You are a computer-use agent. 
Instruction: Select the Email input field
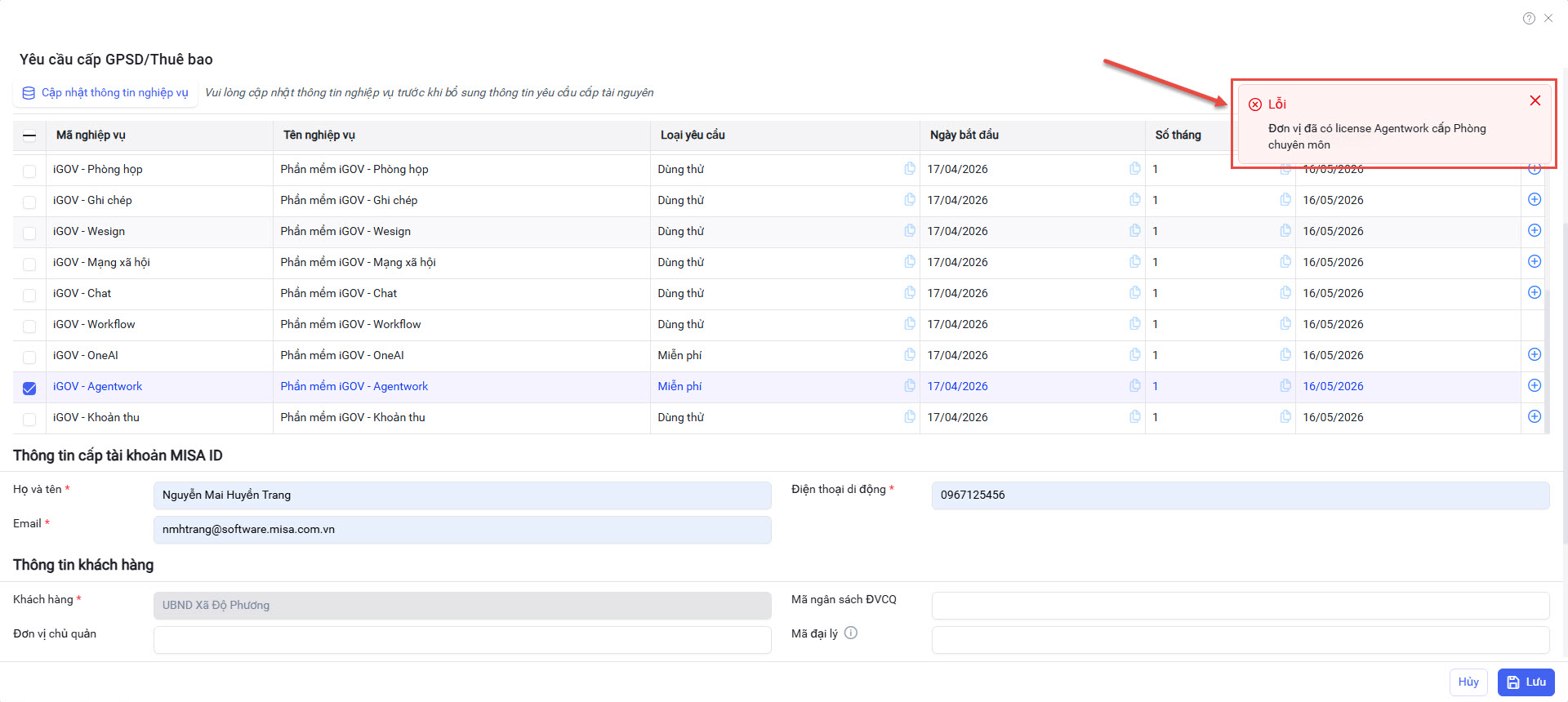[x=461, y=529]
